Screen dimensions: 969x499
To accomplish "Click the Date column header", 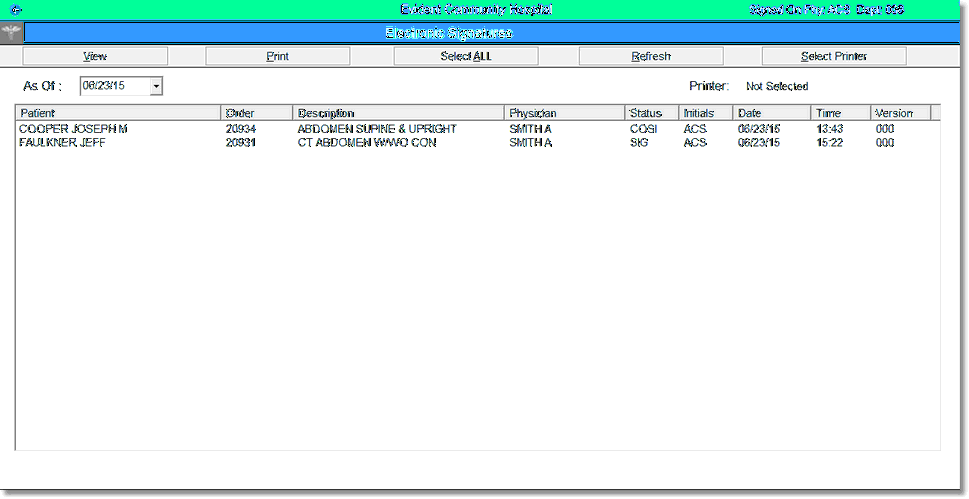I will click(x=771, y=113).
